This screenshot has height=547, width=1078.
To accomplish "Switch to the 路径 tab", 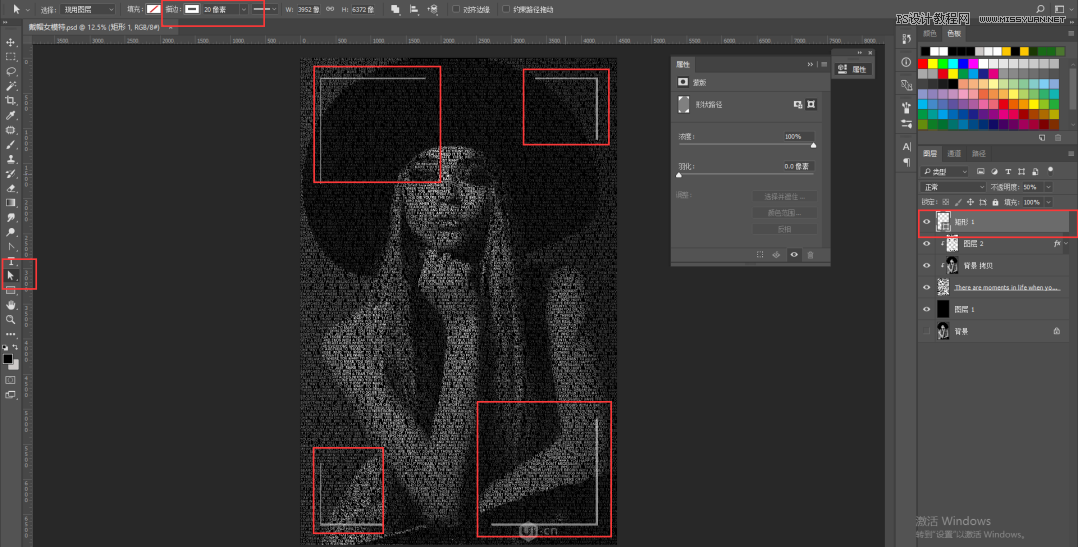I will (x=979, y=153).
